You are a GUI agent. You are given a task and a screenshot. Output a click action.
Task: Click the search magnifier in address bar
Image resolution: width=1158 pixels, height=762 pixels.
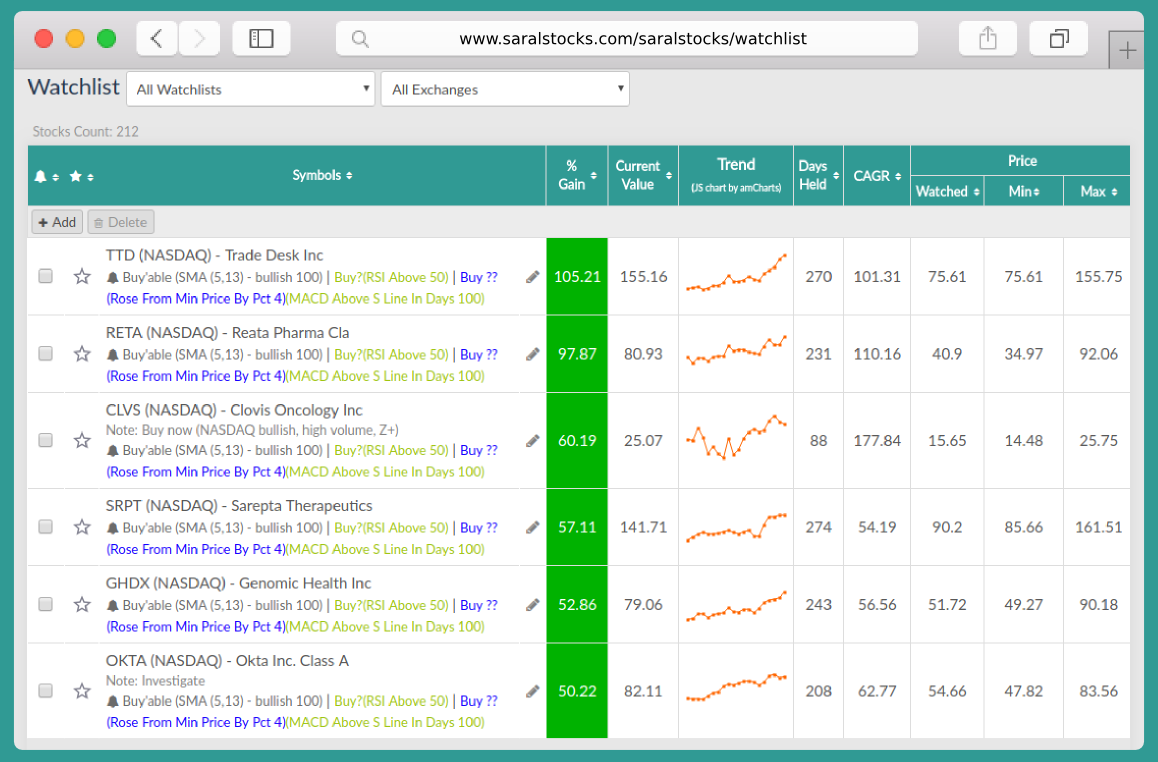[360, 38]
